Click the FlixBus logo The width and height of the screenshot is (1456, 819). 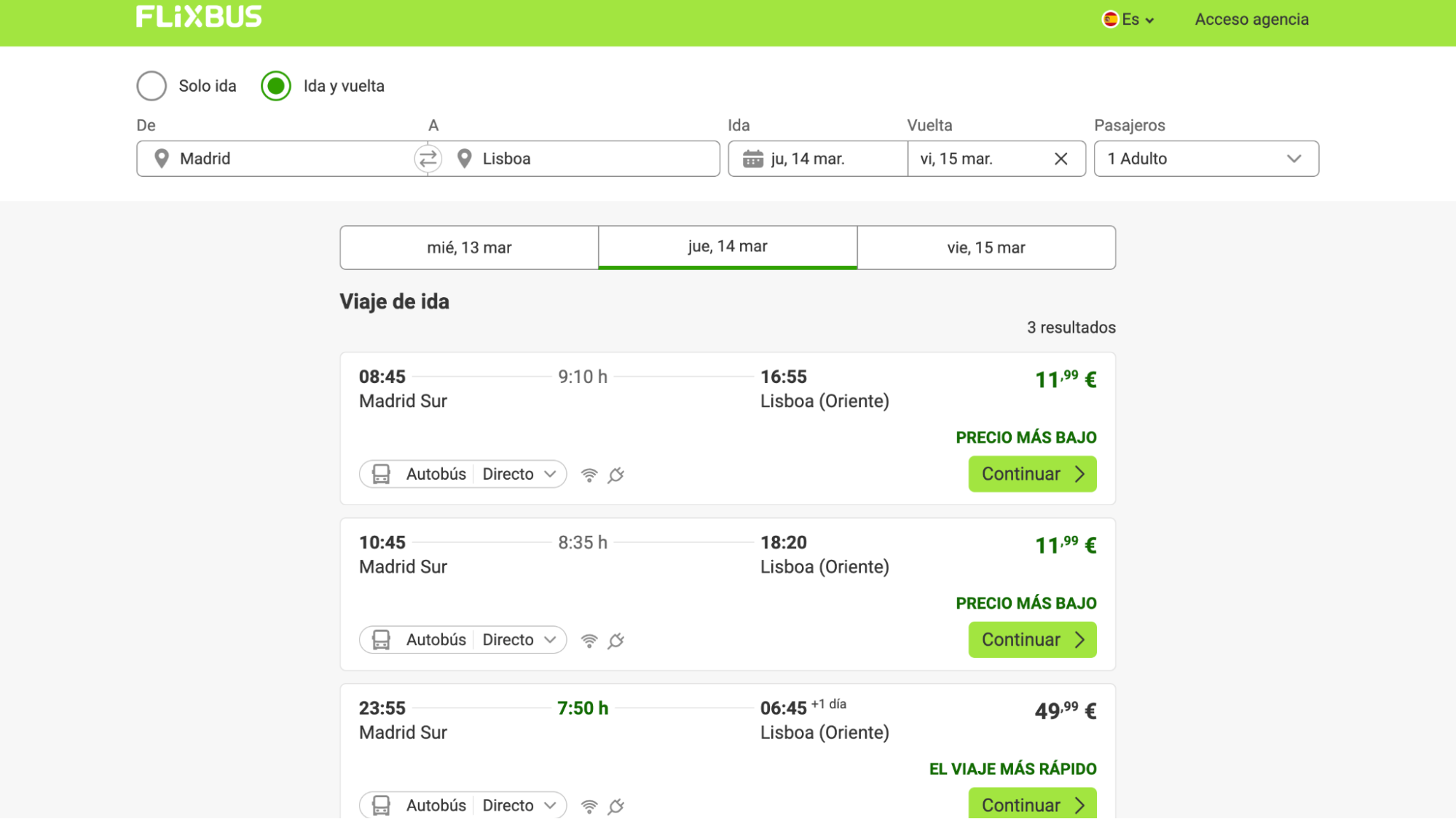pos(198,16)
